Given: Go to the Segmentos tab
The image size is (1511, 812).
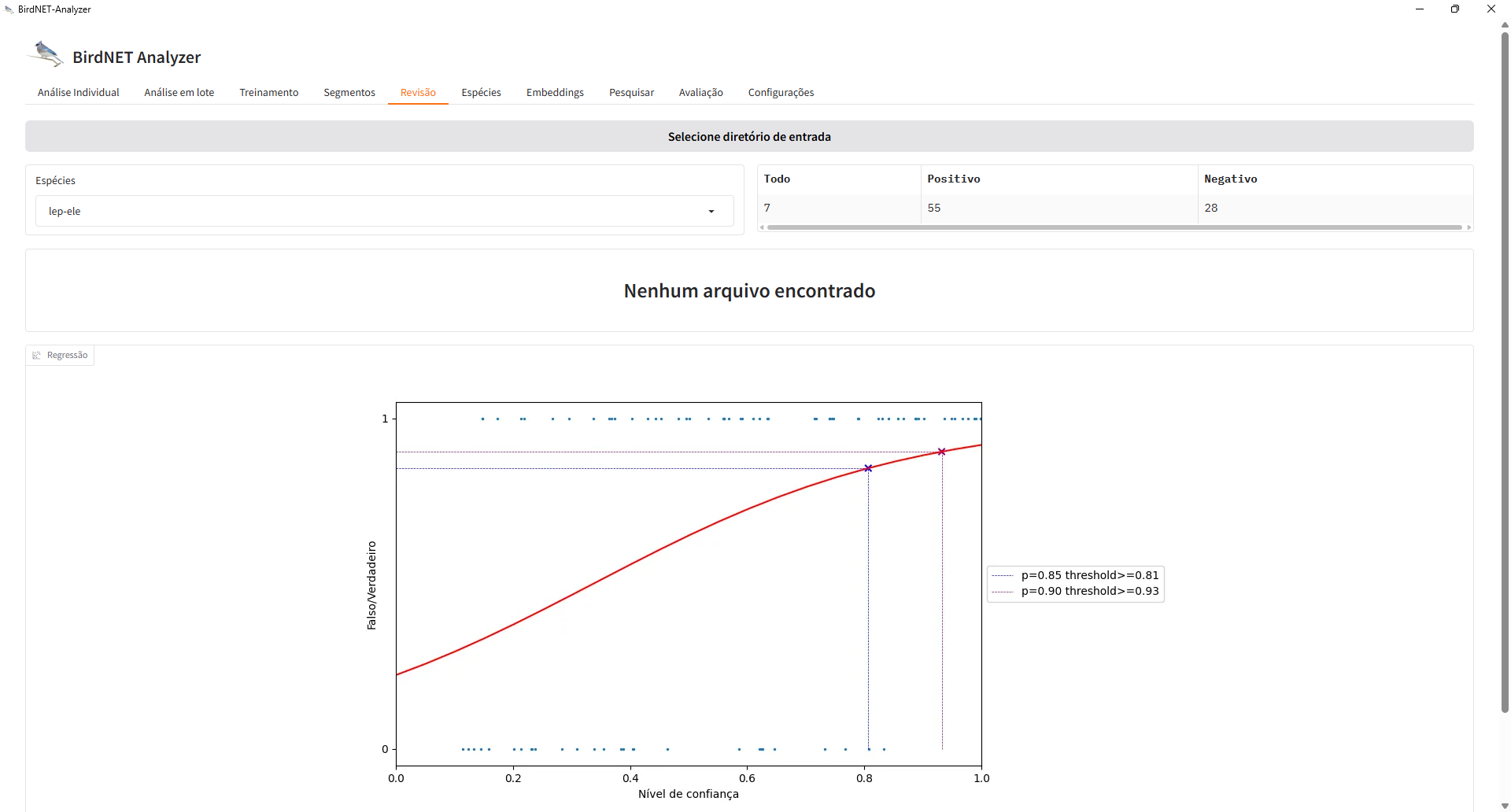Looking at the screenshot, I should (x=349, y=92).
